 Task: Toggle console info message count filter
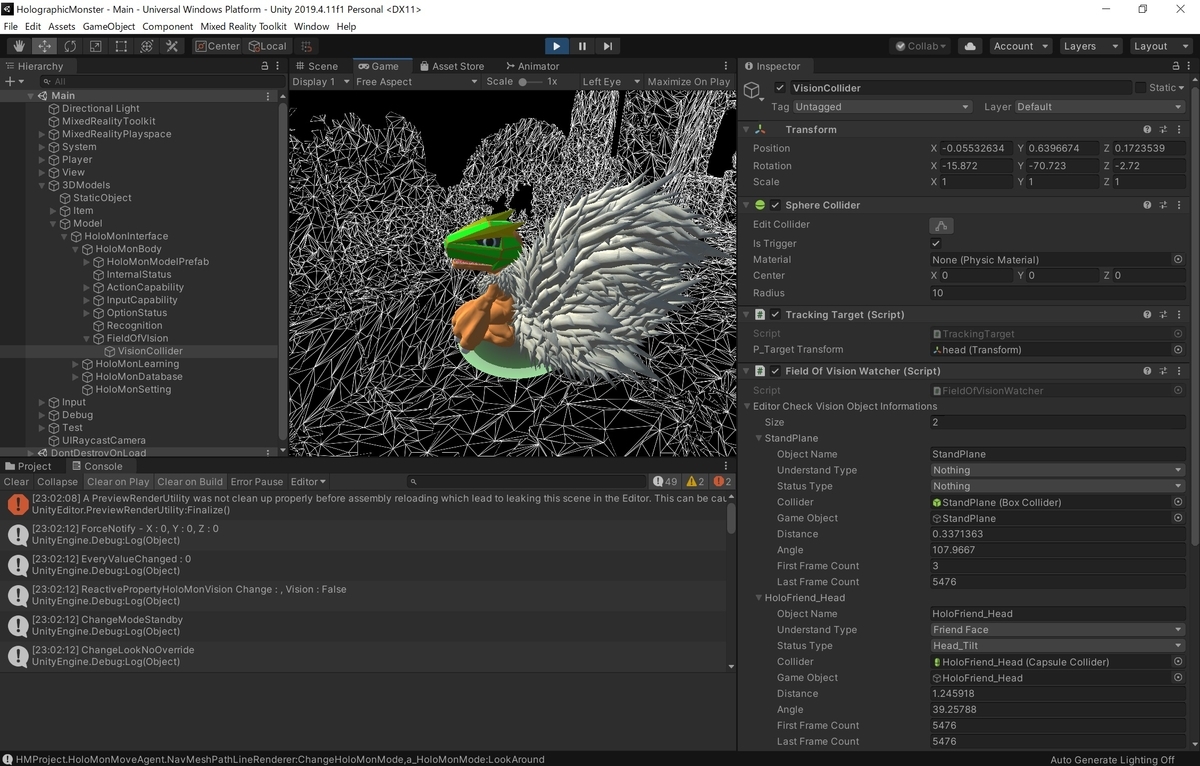665,482
